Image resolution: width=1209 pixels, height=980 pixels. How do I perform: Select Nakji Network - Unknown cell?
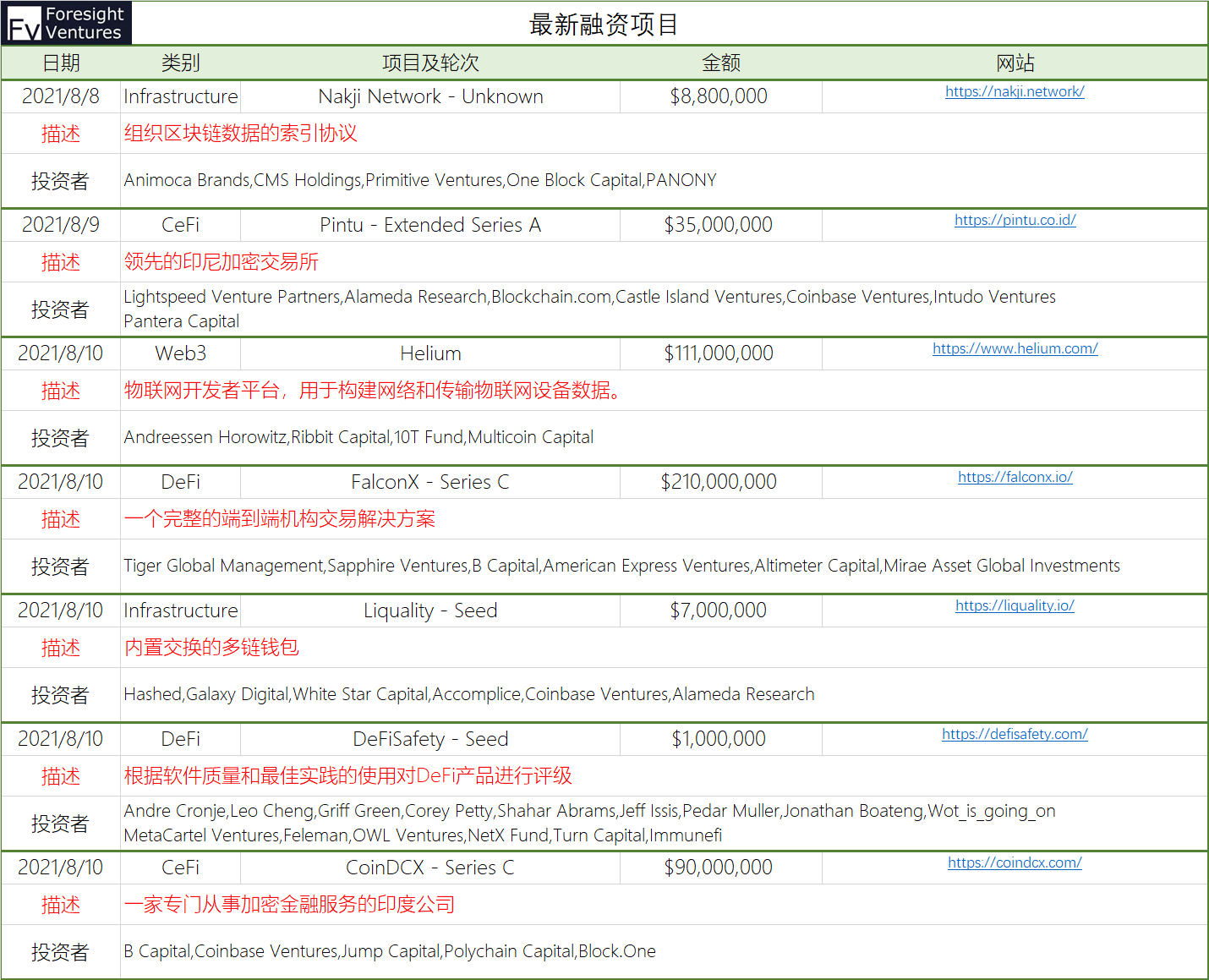430,96
